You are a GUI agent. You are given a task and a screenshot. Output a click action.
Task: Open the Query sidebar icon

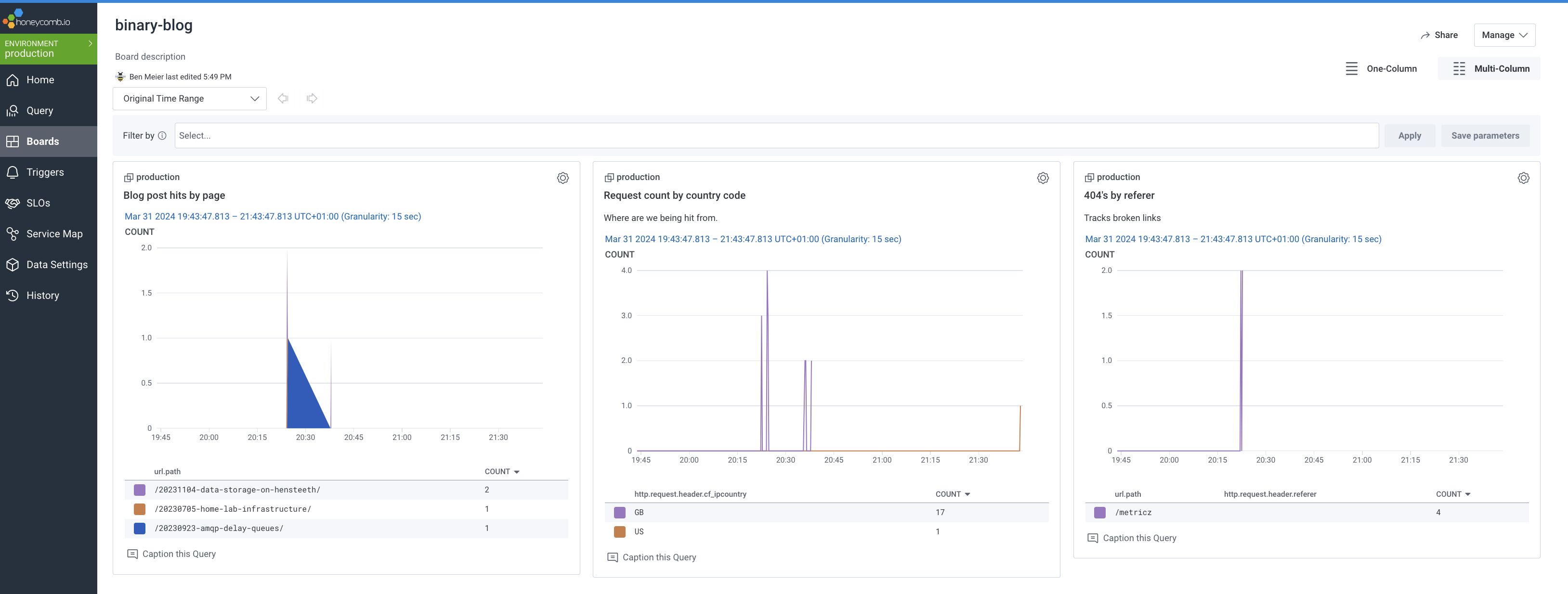point(12,111)
